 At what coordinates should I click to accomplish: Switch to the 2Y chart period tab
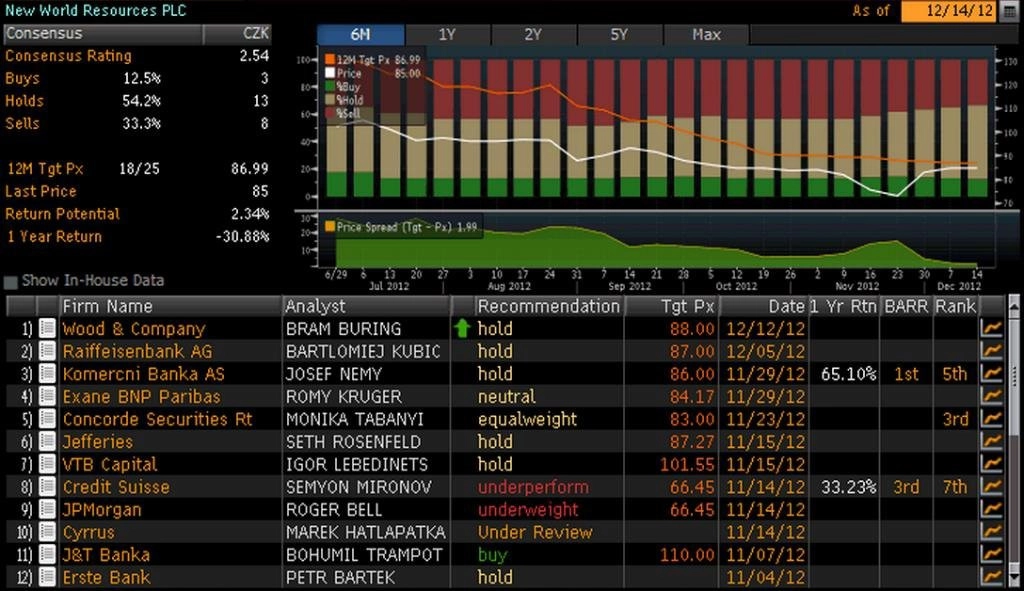click(x=534, y=35)
